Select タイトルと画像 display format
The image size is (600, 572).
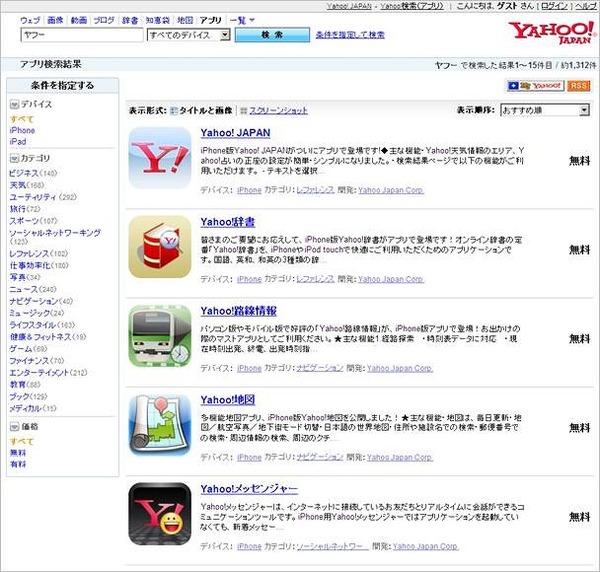(202, 111)
